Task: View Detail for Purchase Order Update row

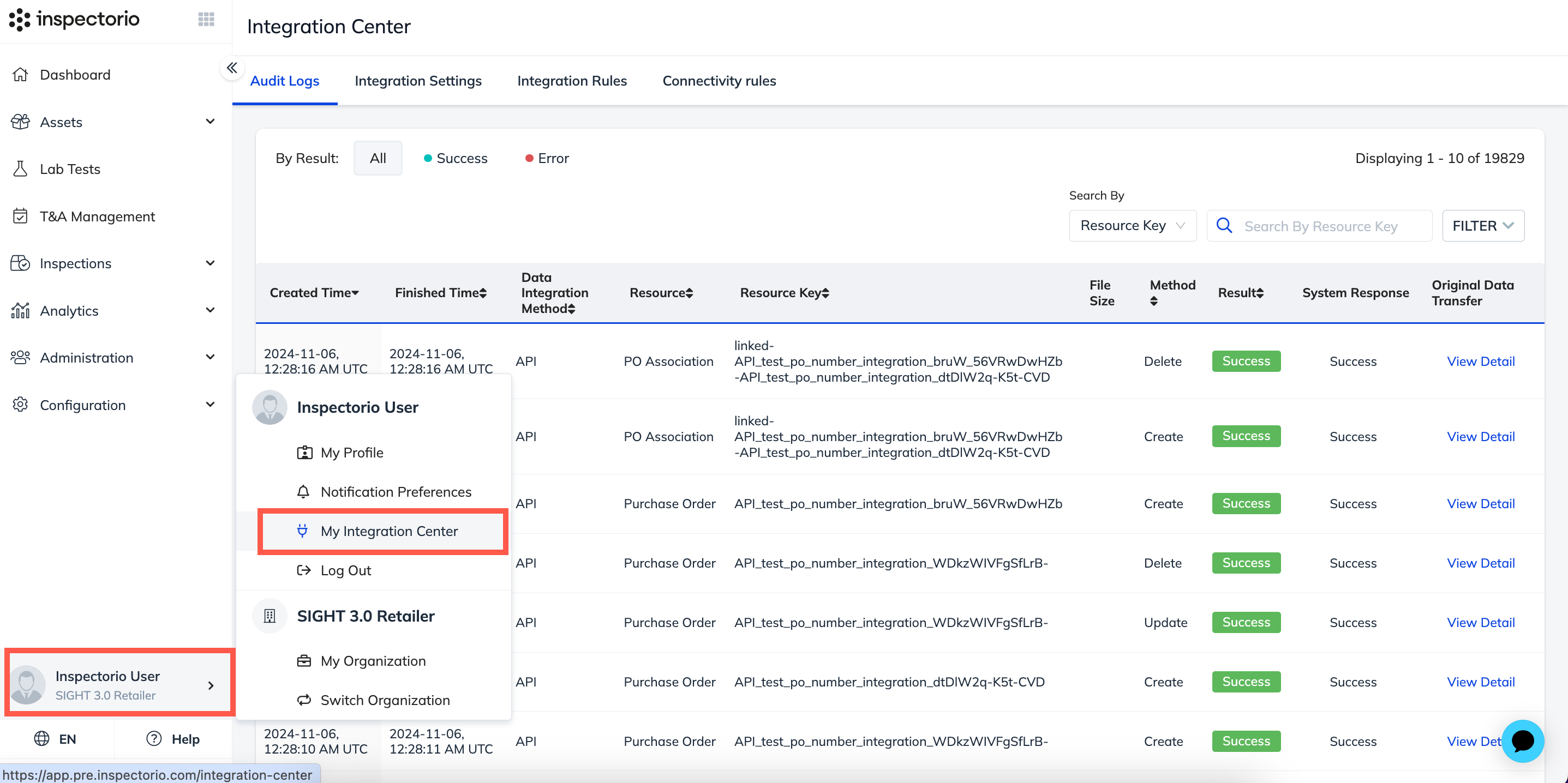Action: pos(1480,622)
